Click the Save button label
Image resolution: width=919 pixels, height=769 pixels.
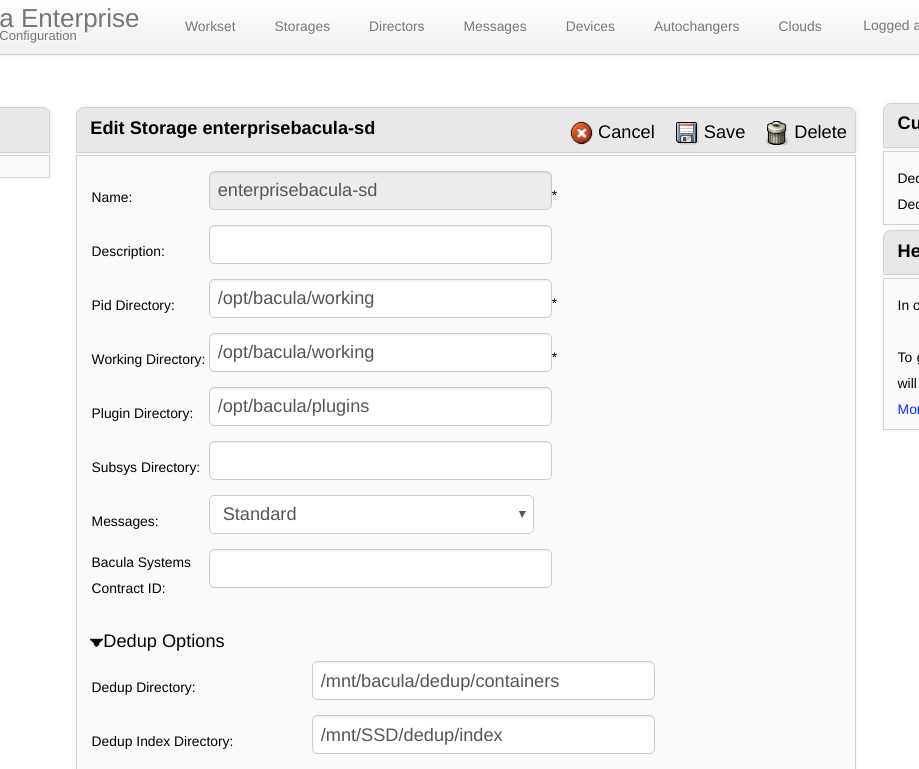coord(724,132)
